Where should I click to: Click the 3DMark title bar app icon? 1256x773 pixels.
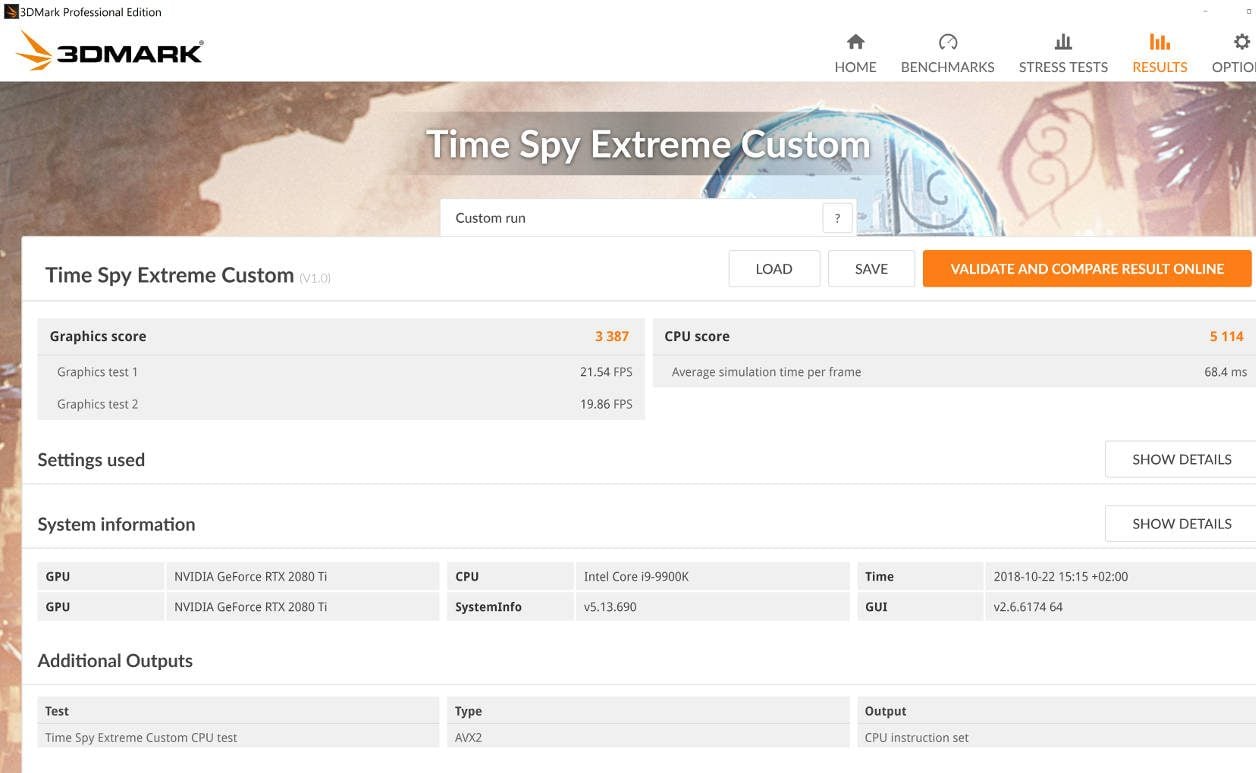(11, 12)
